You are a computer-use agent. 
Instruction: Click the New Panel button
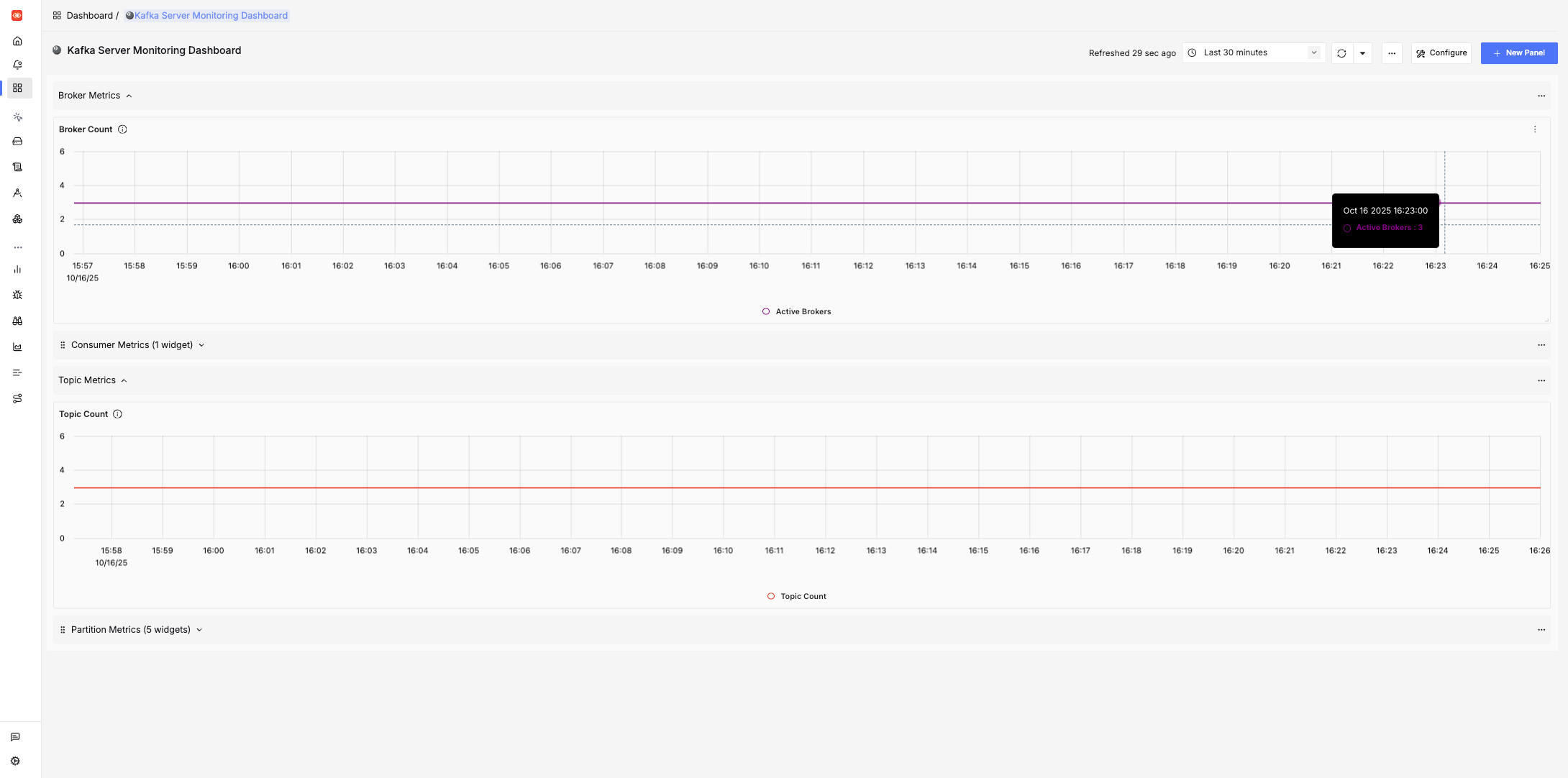tap(1519, 52)
